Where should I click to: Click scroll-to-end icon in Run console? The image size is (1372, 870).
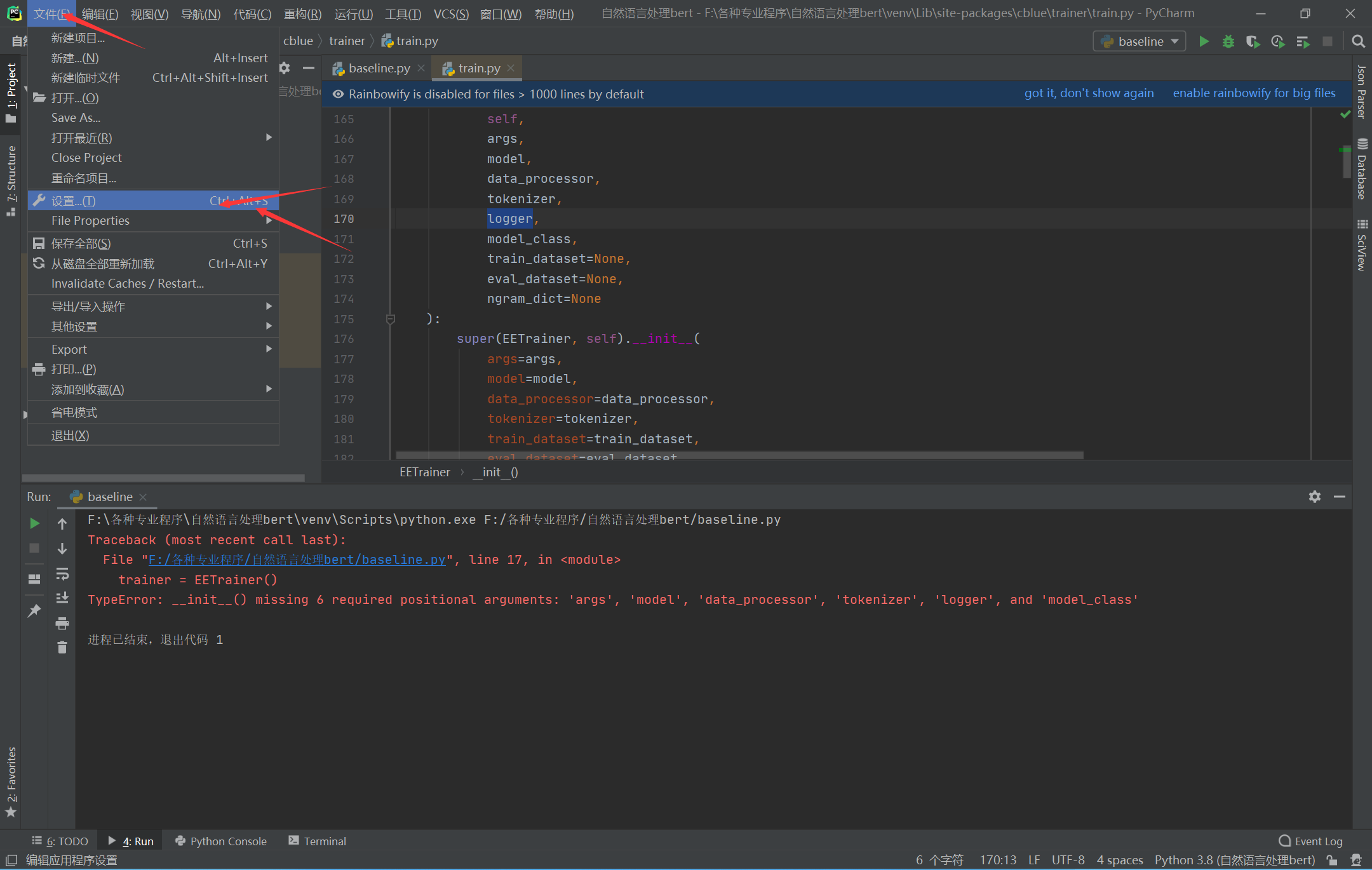click(62, 598)
